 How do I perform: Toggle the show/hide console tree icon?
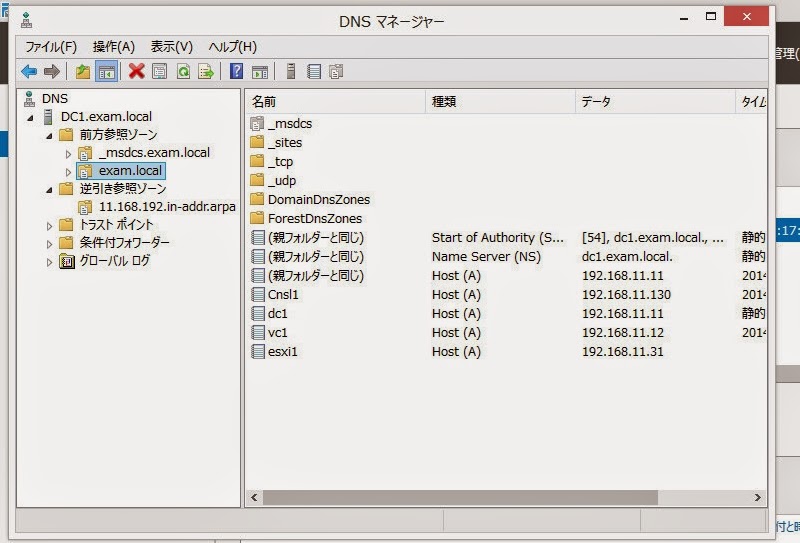pyautogui.click(x=107, y=71)
